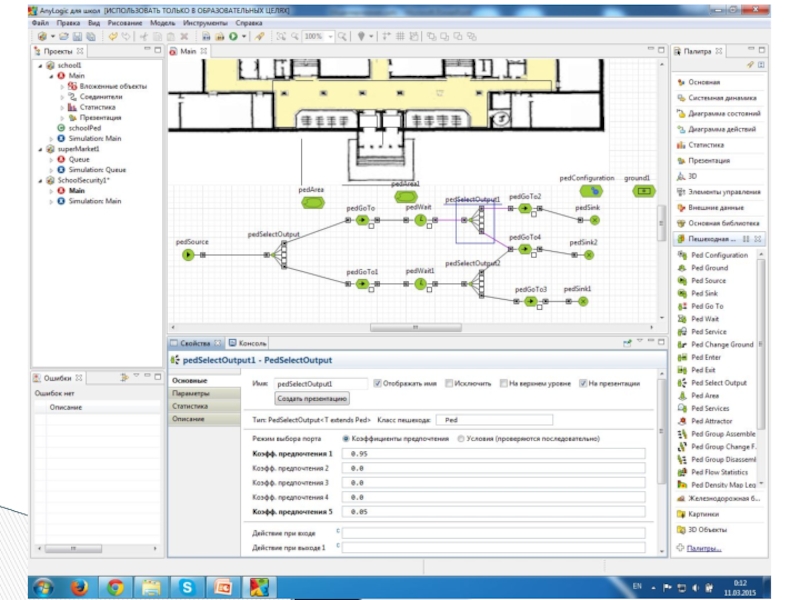Select the pedWait block on the canvas
This screenshot has height=600, width=800.
420,221
